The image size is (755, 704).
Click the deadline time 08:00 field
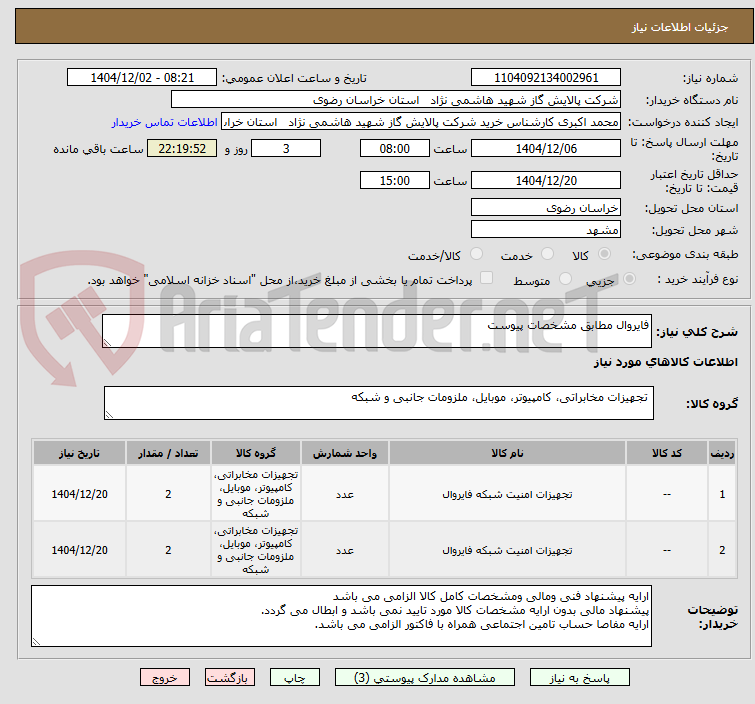394,148
